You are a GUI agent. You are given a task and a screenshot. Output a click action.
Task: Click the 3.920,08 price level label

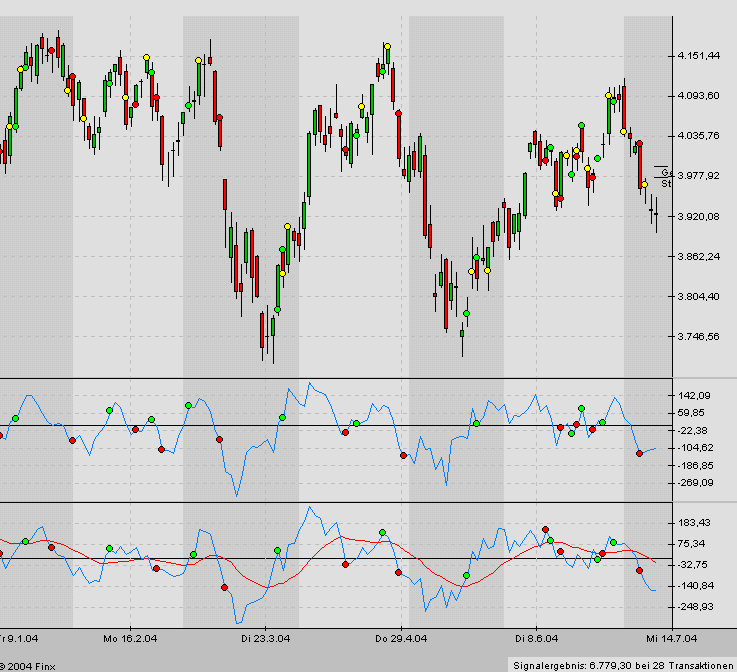tap(699, 216)
